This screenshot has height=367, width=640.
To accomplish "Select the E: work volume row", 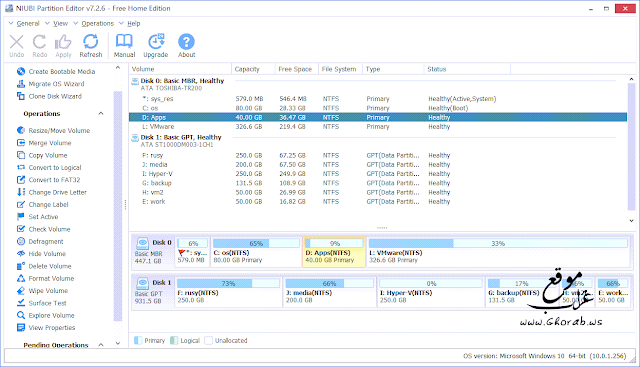I will pyautogui.click(x=378, y=202).
